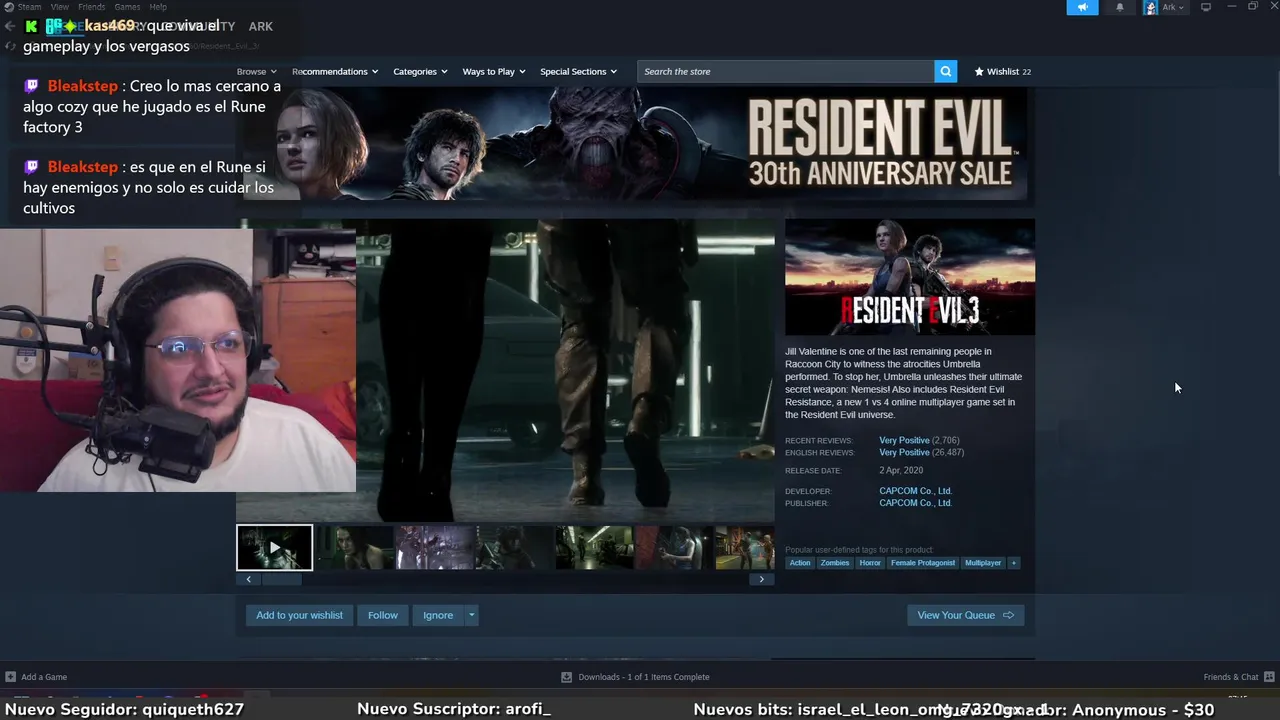
Task: Select the third screenshot thumbnail
Action: tap(434, 548)
